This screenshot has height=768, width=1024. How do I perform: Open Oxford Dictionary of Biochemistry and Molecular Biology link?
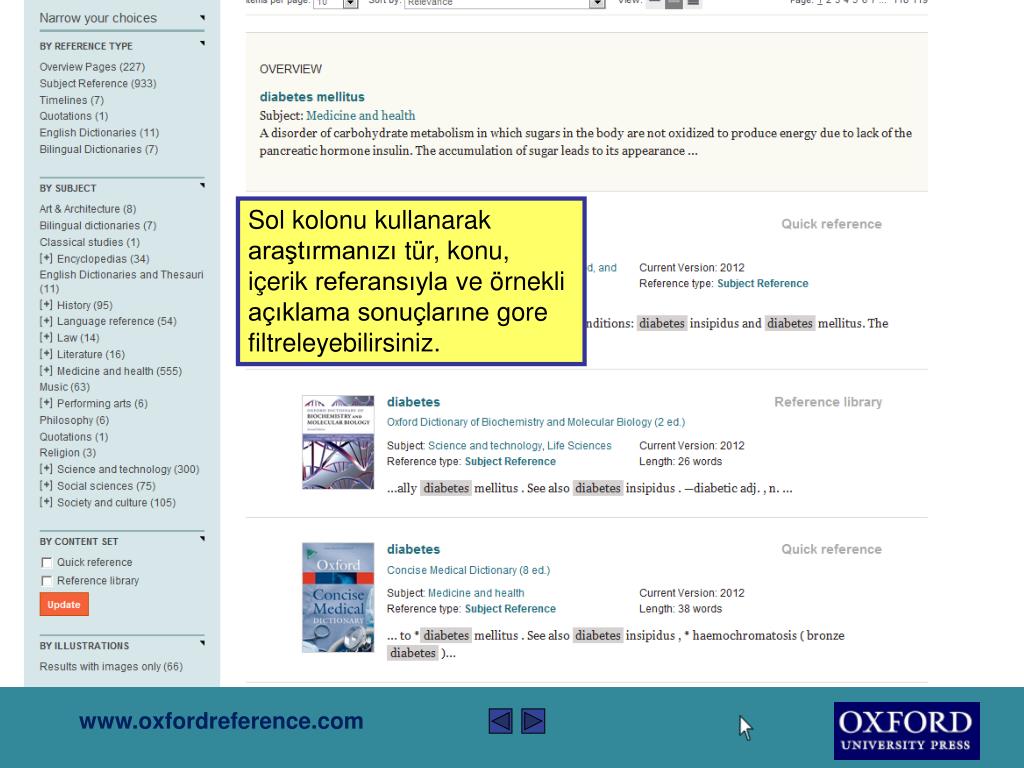(x=536, y=423)
